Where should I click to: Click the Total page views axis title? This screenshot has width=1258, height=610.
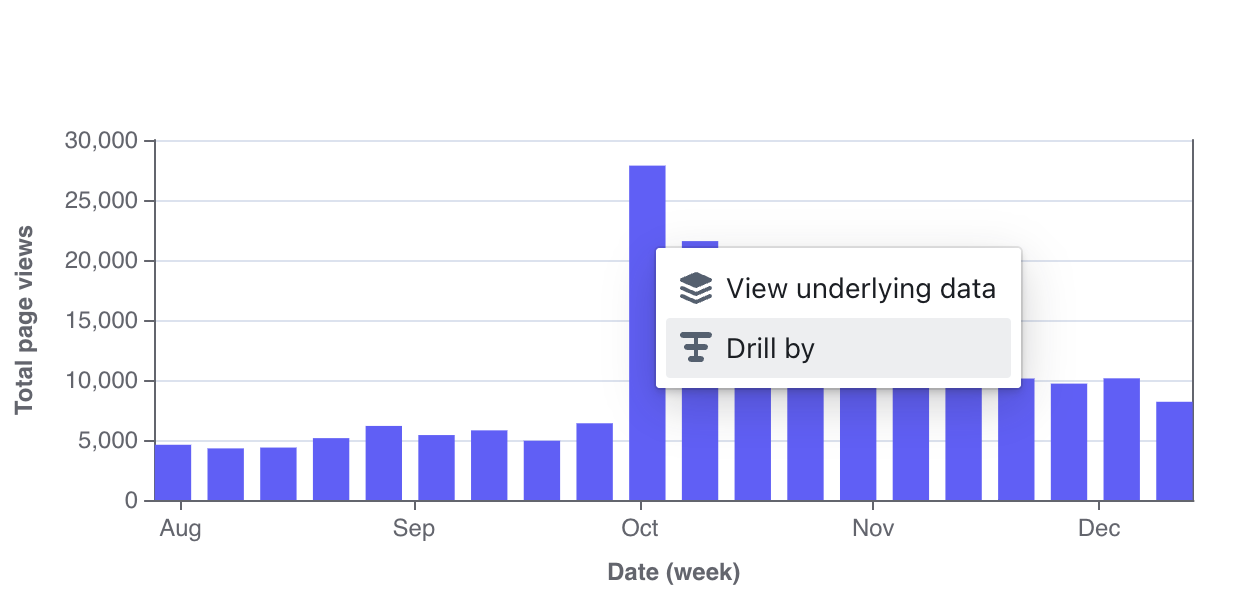[x=24, y=320]
